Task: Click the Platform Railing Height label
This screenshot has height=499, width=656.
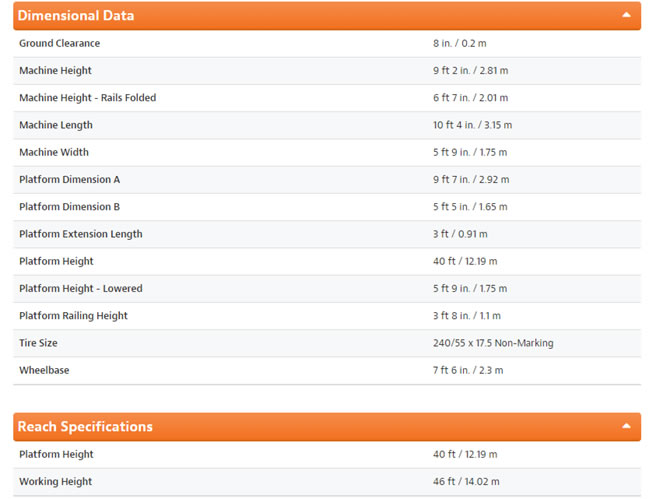Action: pyautogui.click(x=73, y=316)
